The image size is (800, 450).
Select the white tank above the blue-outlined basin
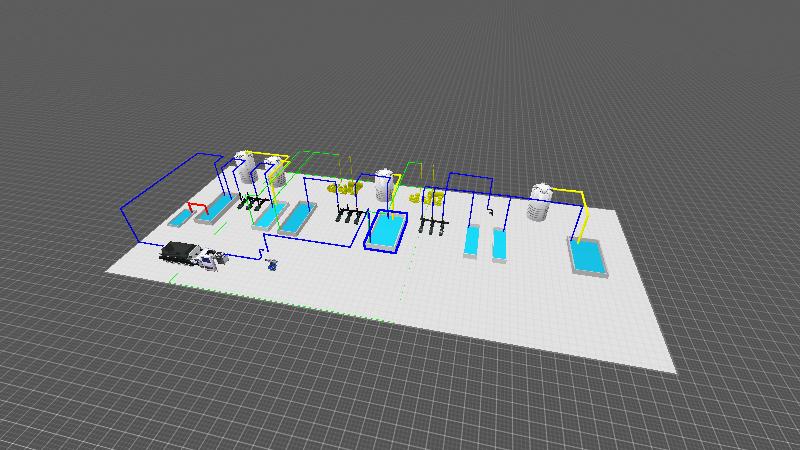[384, 184]
